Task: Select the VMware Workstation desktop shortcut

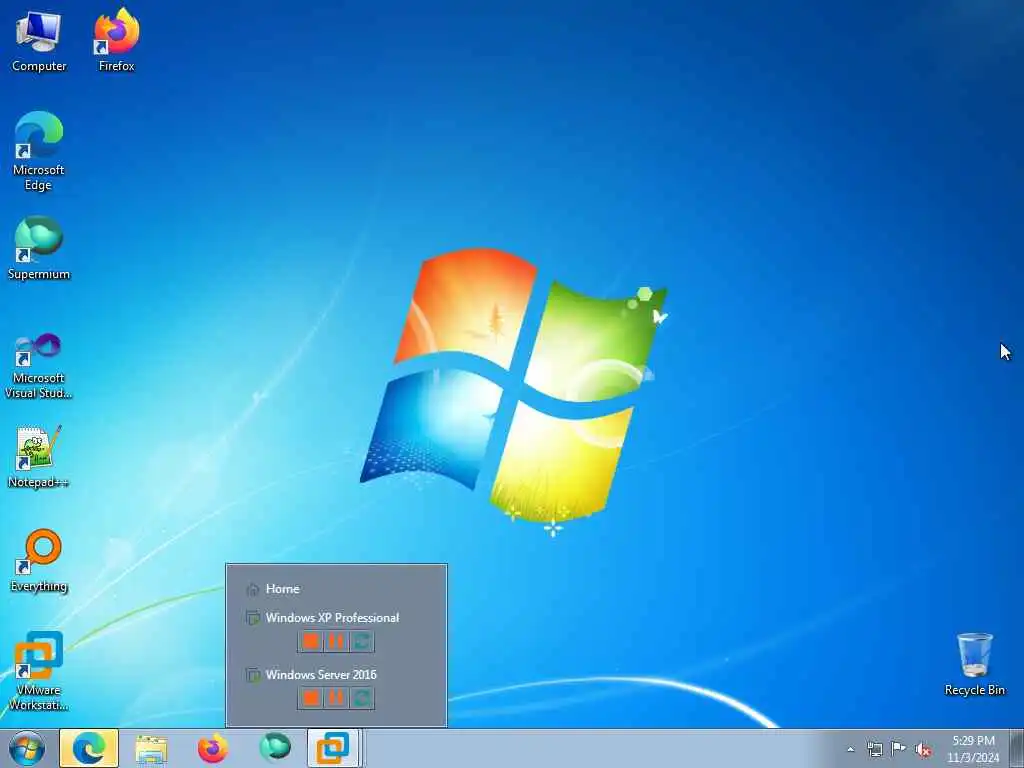Action: click(39, 671)
